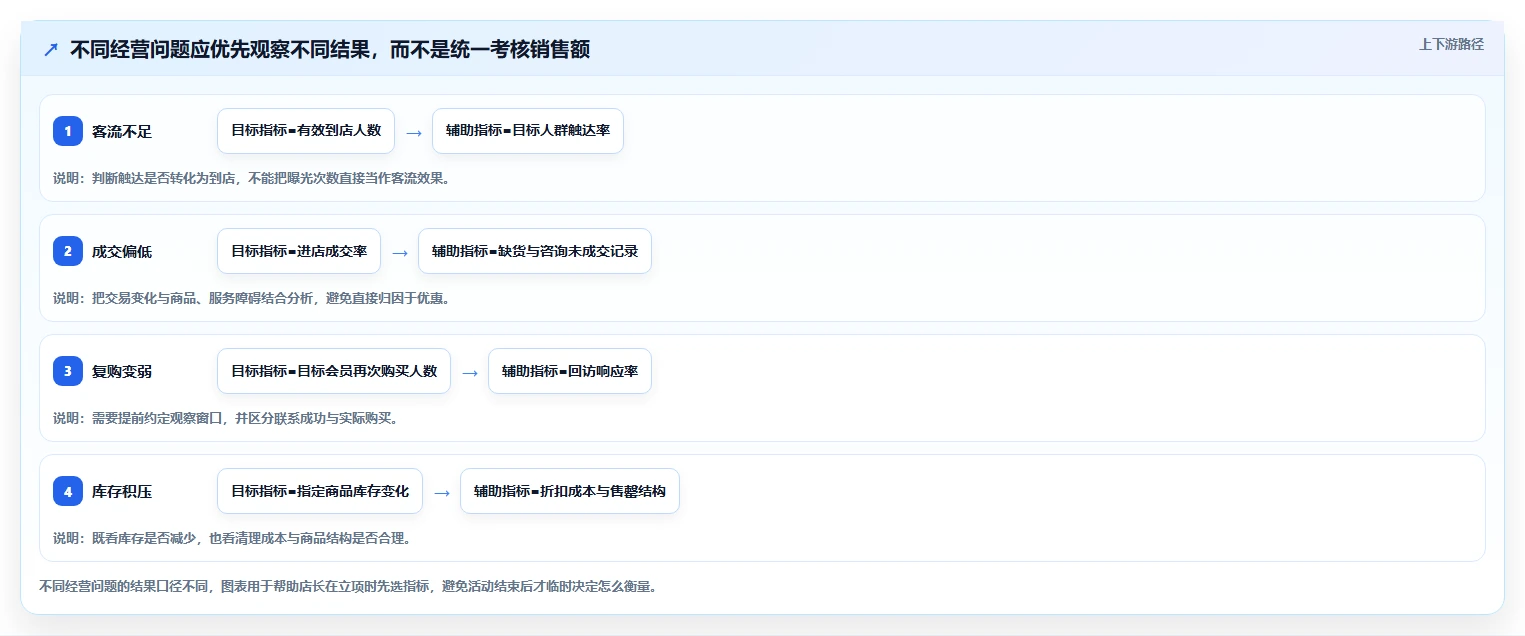The image size is (1525, 636).
Task: Click the number 3 badge for 复购变弱
Action: [x=68, y=371]
